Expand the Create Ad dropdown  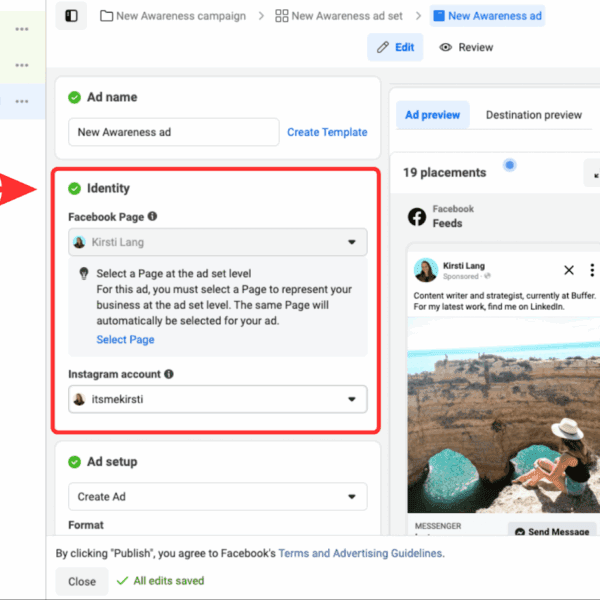coord(351,496)
